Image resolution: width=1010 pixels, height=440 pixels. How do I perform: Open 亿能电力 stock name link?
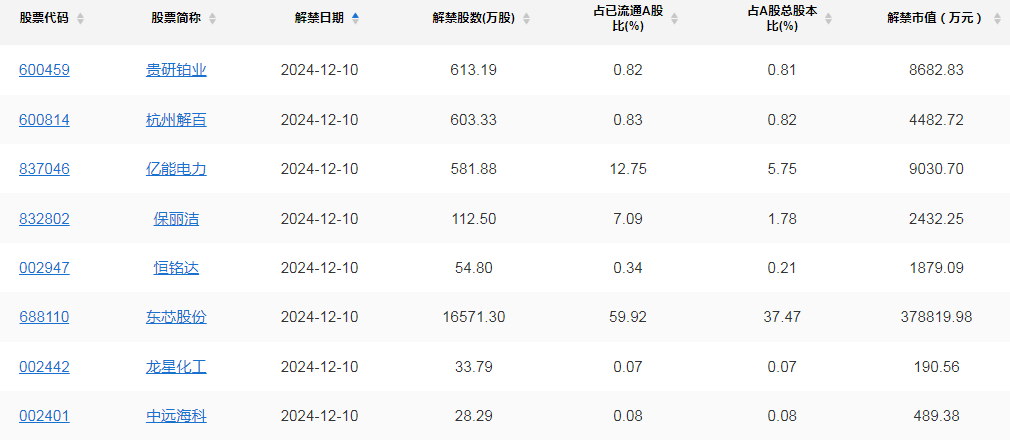pyautogui.click(x=176, y=169)
